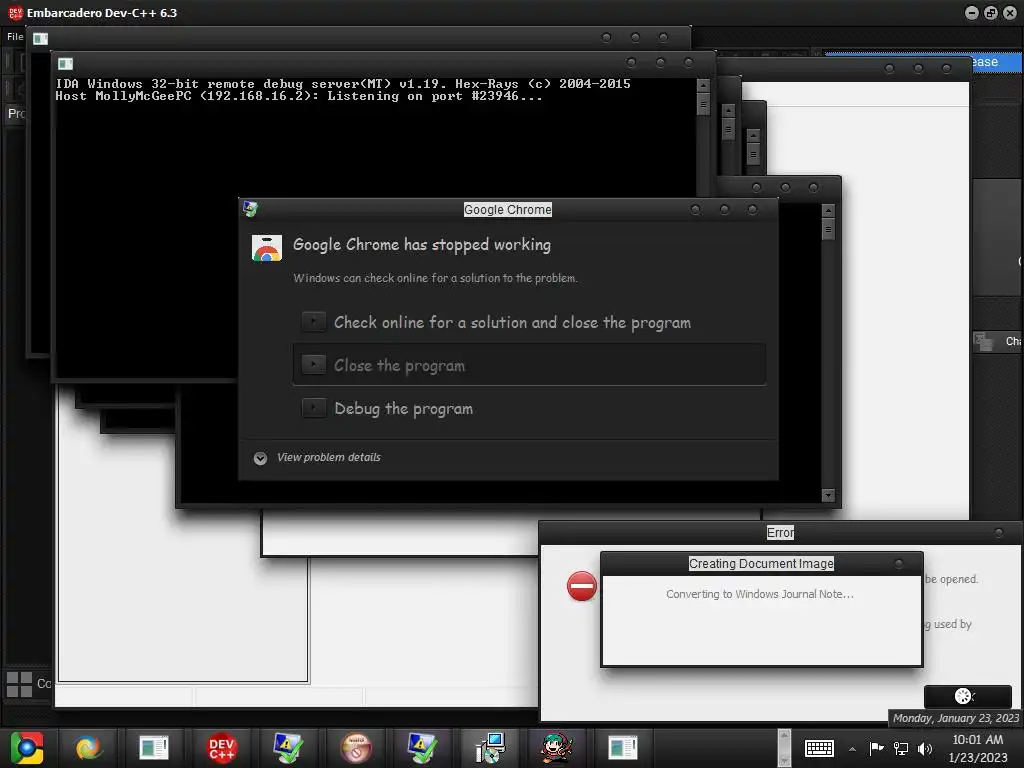Click 'Converting to Windows Journal Note...' text
This screenshot has width=1024, height=768.
(760, 594)
